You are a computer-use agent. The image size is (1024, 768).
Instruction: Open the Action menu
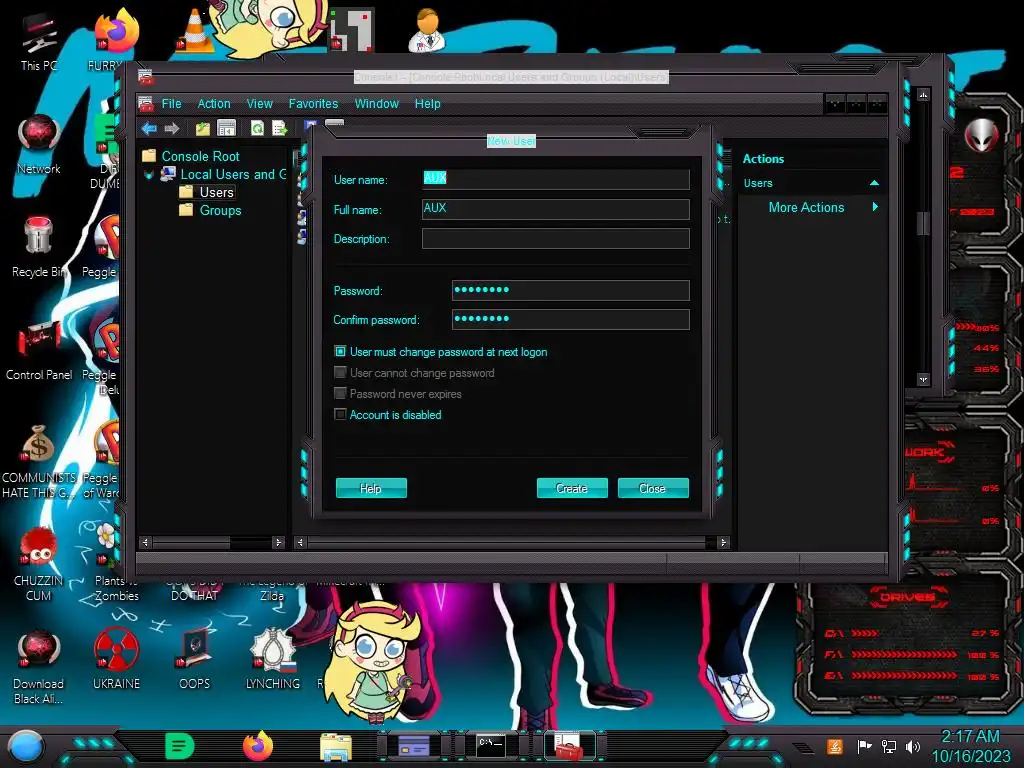click(214, 104)
